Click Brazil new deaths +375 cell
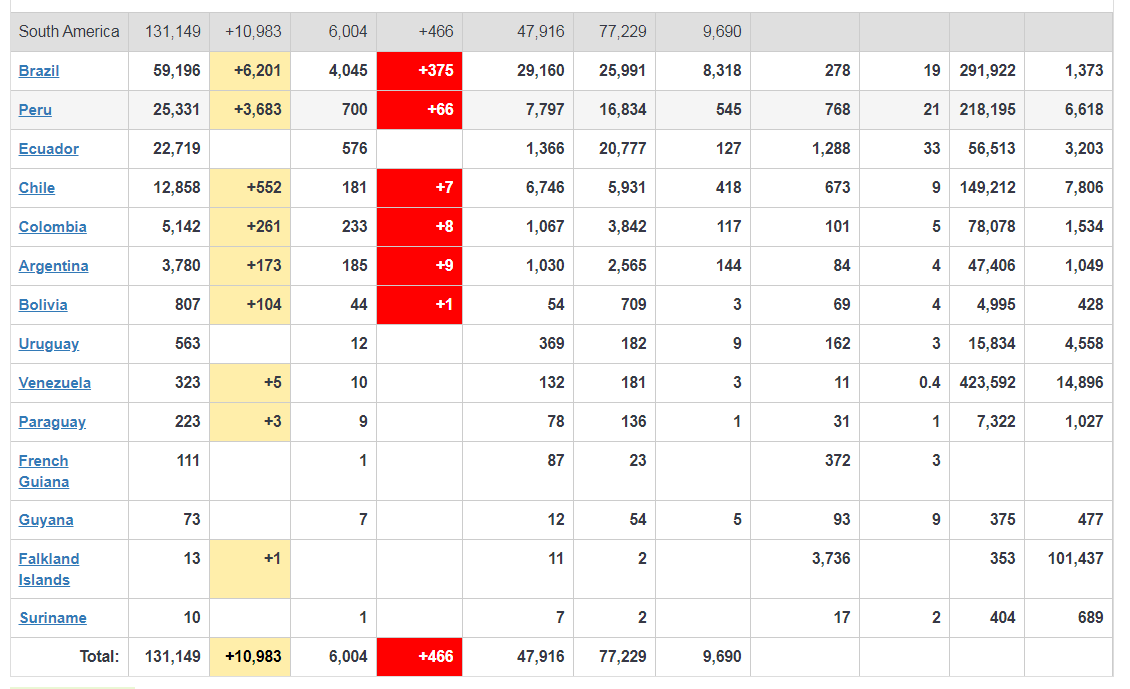This screenshot has height=689, width=1130. pyautogui.click(x=419, y=71)
